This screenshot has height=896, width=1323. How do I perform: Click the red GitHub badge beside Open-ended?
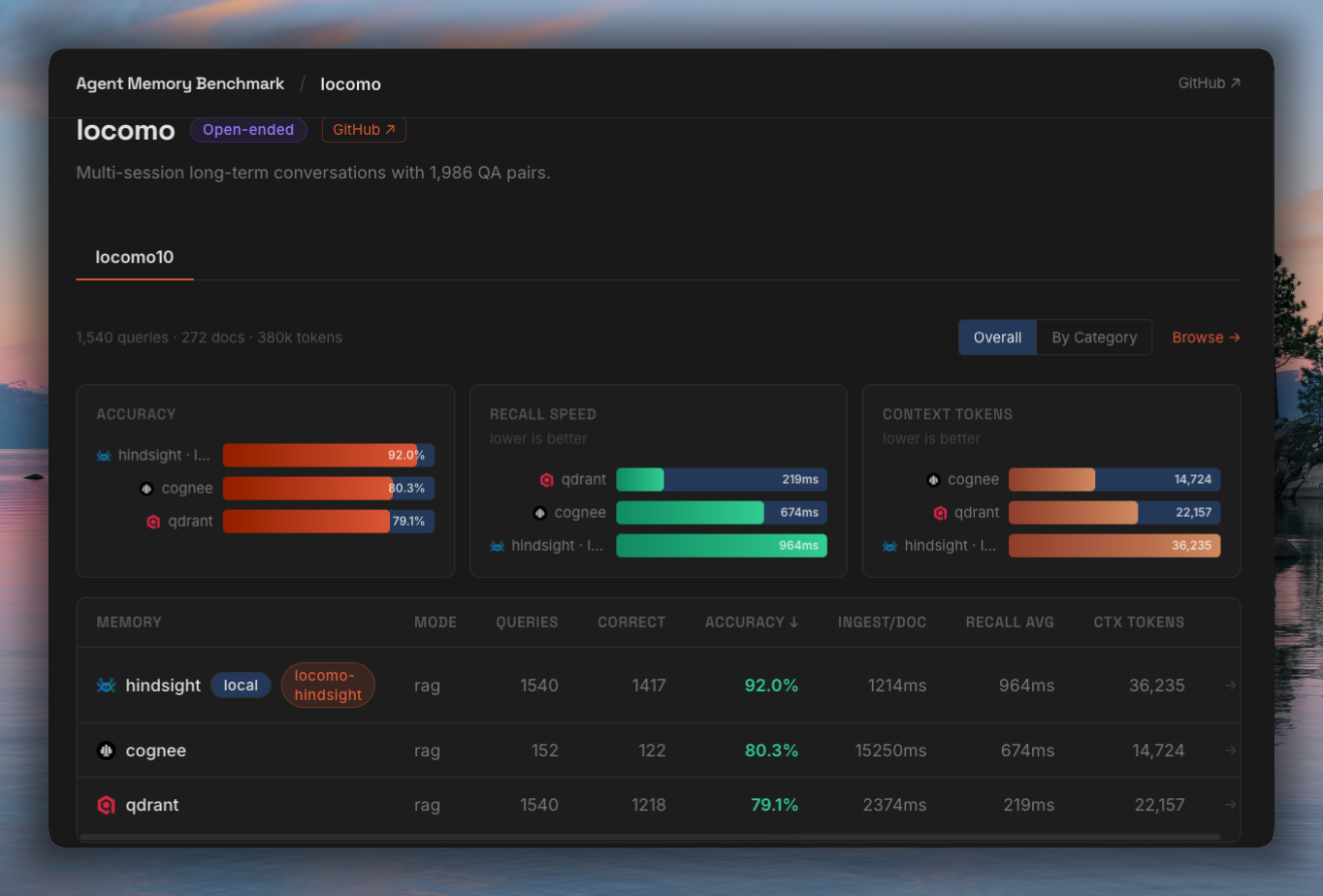tap(364, 130)
